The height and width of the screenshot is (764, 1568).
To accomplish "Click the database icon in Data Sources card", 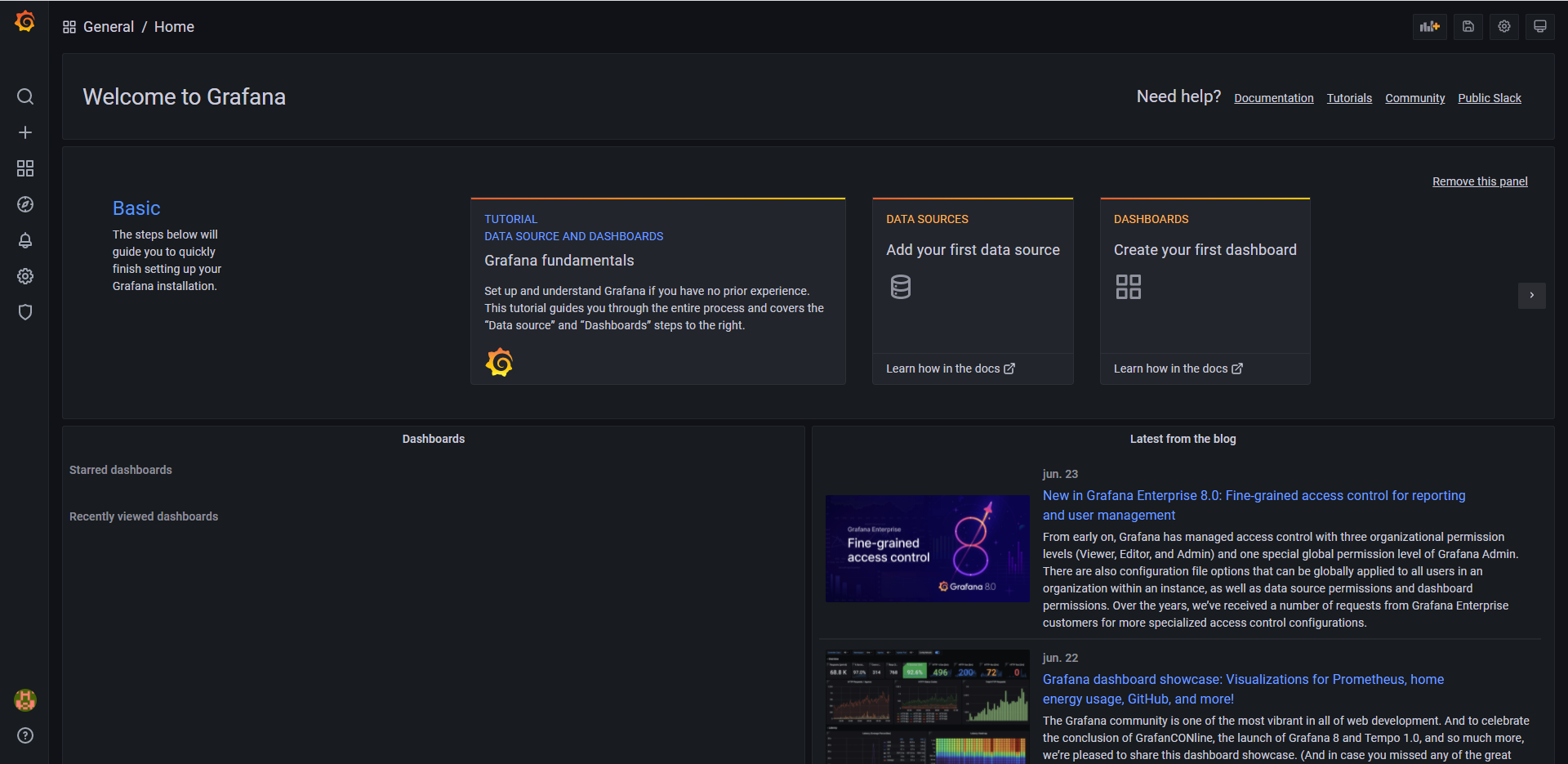I will [901, 287].
